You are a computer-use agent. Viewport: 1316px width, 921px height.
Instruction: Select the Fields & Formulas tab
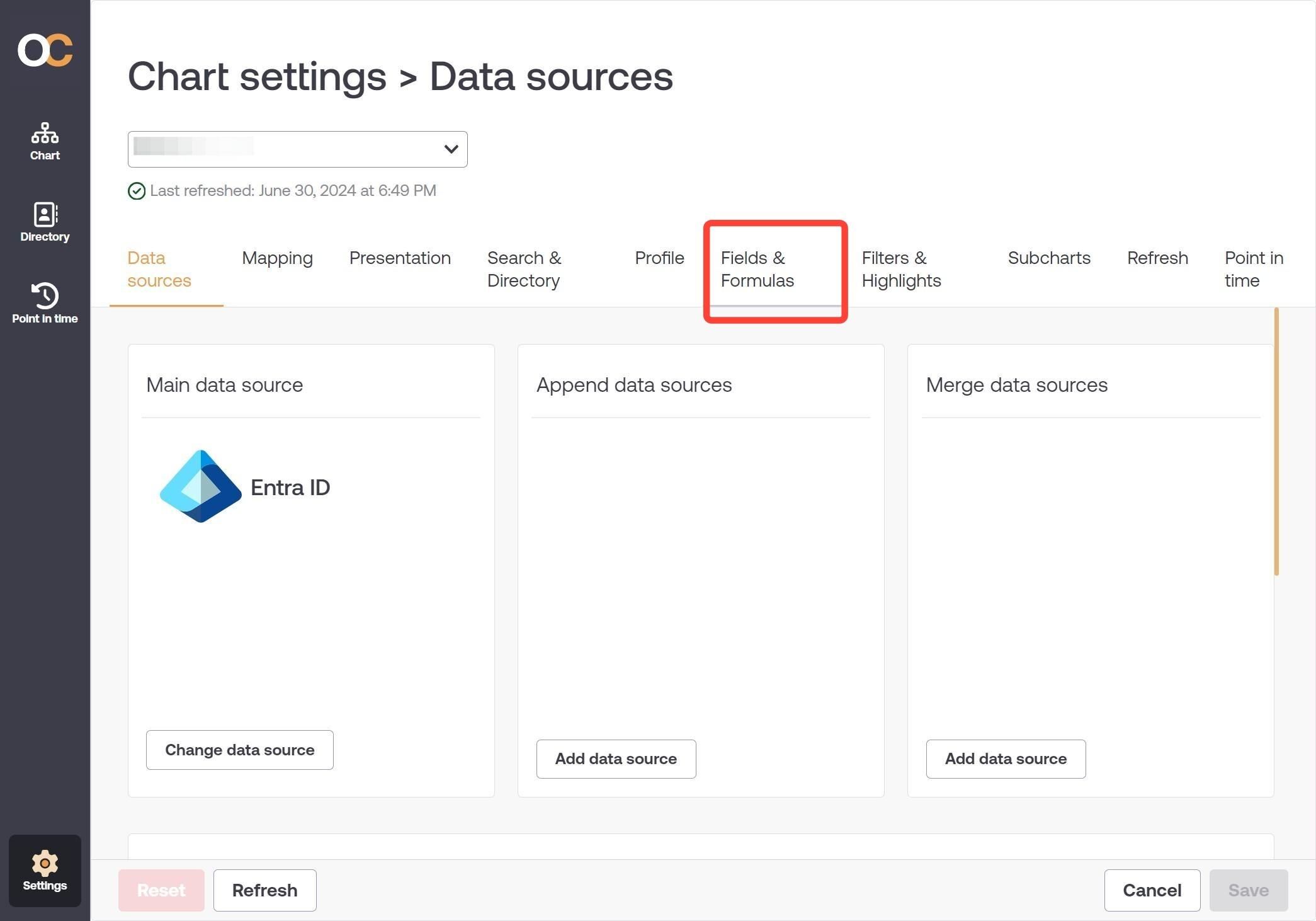(x=757, y=269)
